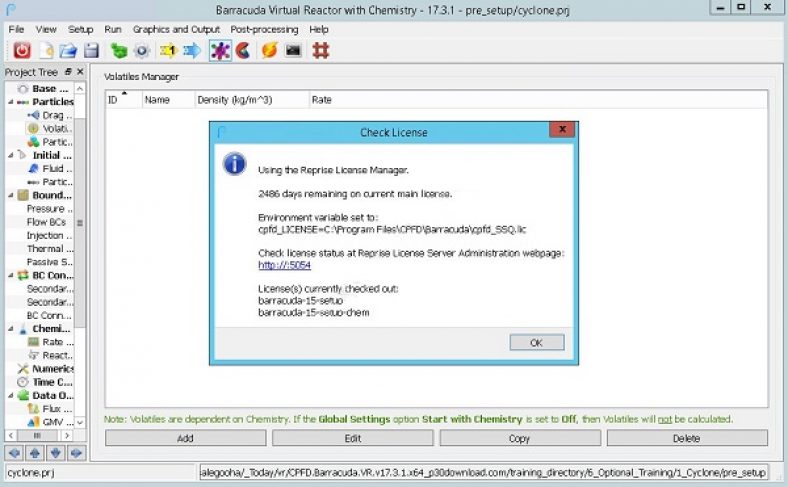Viewport: 788px width, 487px height.
Task: Click the down arrow below Project Tree
Action: click(55, 453)
